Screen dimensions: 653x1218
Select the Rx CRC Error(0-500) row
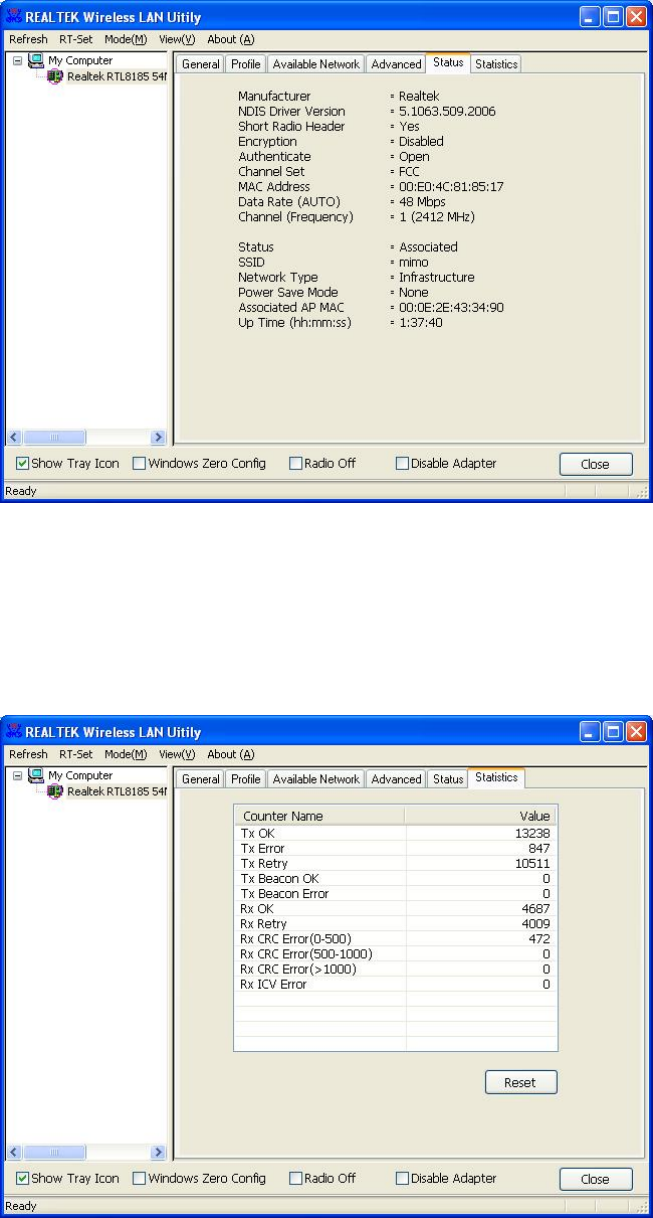[395, 939]
